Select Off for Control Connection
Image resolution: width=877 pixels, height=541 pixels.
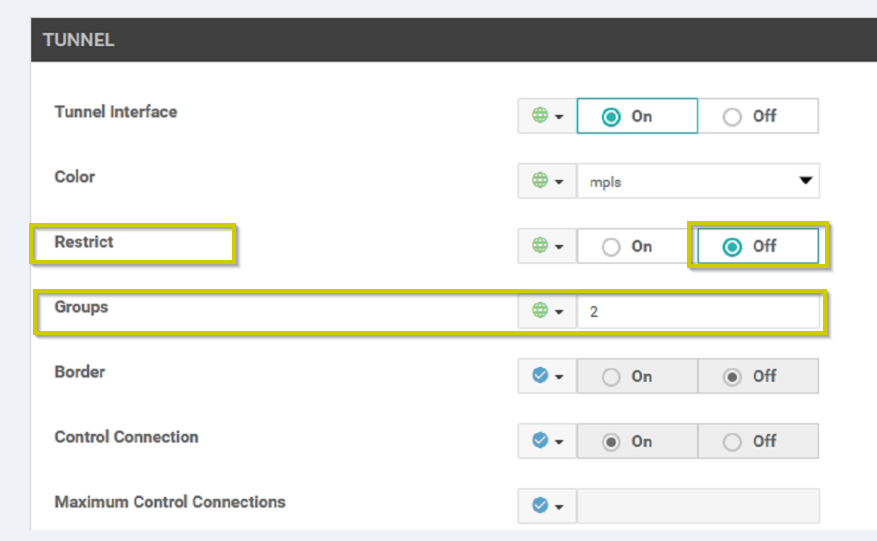pyautogui.click(x=758, y=441)
